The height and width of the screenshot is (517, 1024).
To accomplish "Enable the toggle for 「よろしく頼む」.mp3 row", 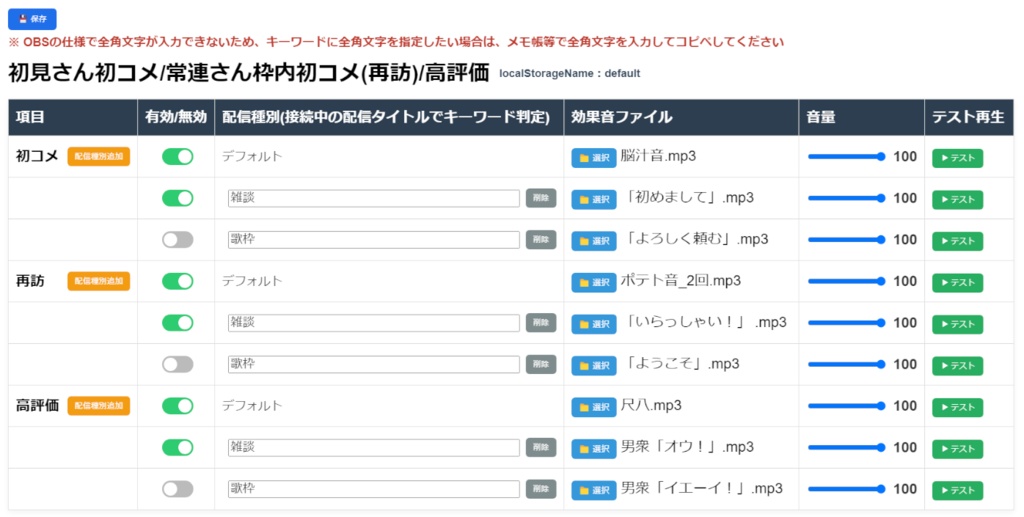I will click(x=178, y=240).
